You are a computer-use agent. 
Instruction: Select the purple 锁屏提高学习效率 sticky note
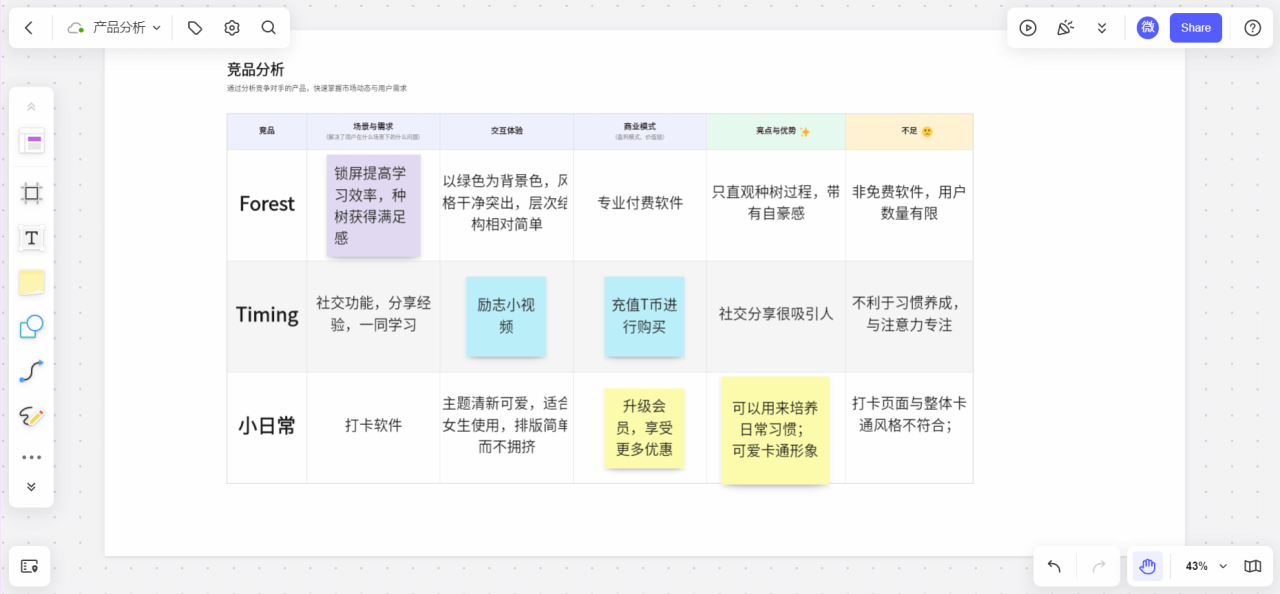pos(373,205)
